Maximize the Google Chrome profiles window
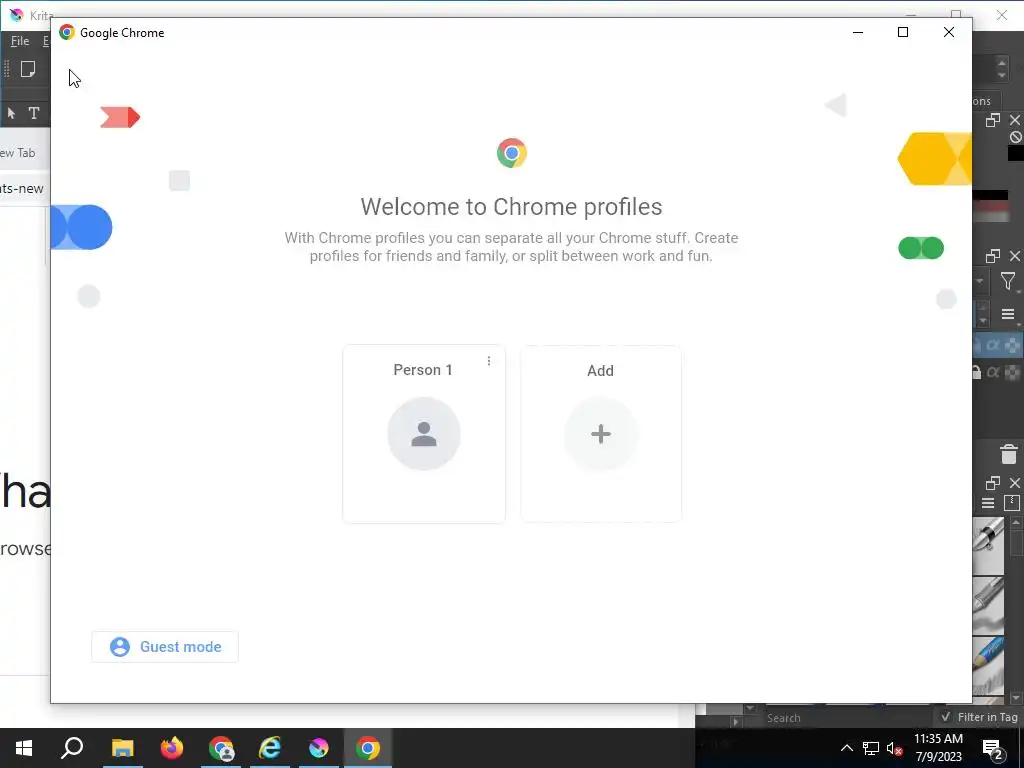This screenshot has width=1024, height=768. pos(903,32)
